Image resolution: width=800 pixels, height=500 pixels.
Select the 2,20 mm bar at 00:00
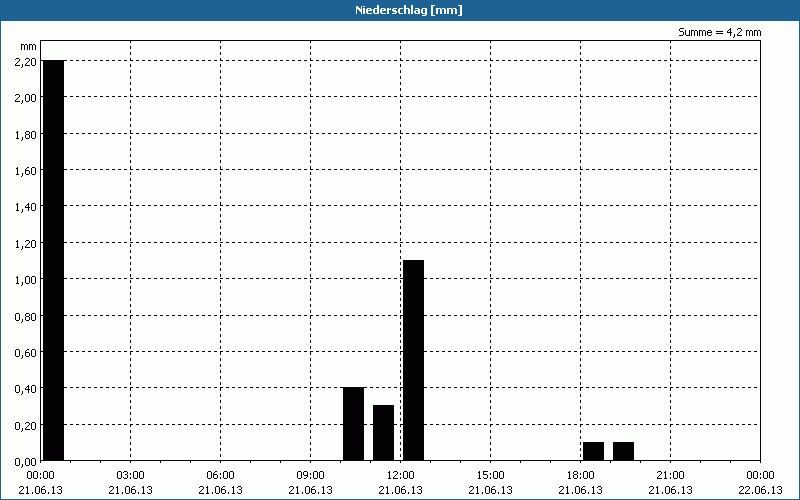click(54, 260)
